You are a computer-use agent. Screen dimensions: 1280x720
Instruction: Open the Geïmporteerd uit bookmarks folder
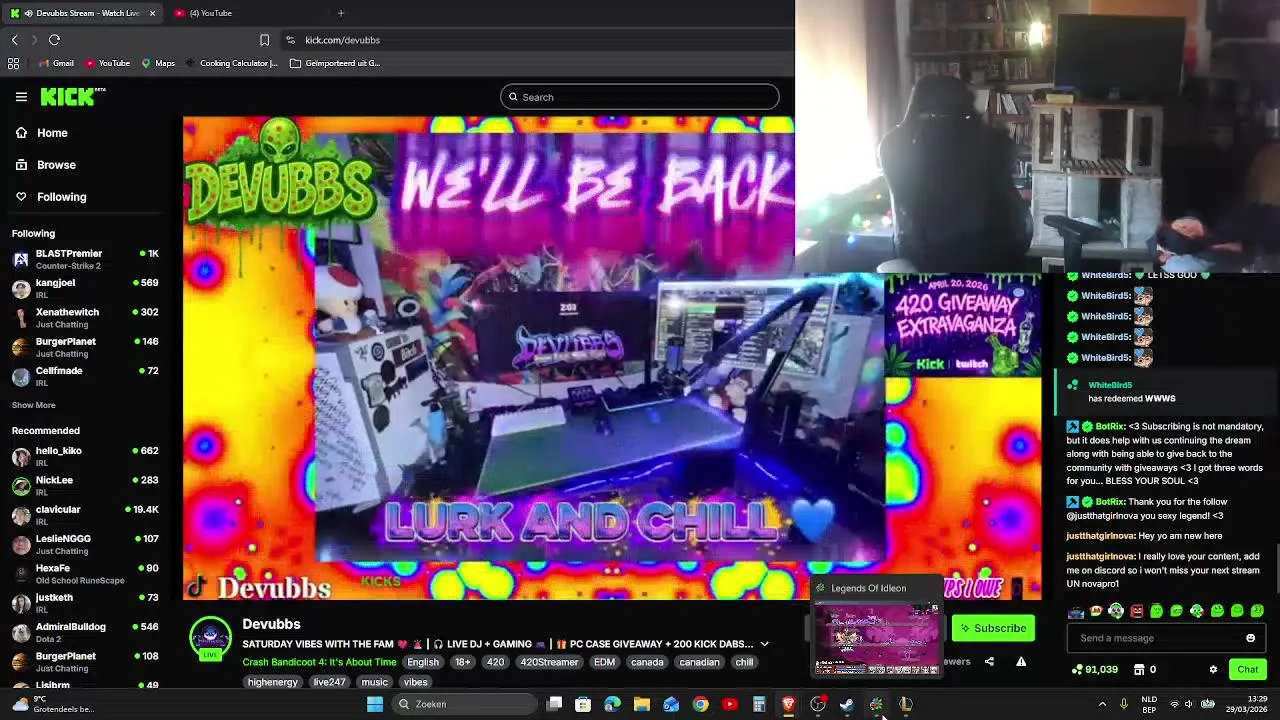pyautogui.click(x=335, y=63)
